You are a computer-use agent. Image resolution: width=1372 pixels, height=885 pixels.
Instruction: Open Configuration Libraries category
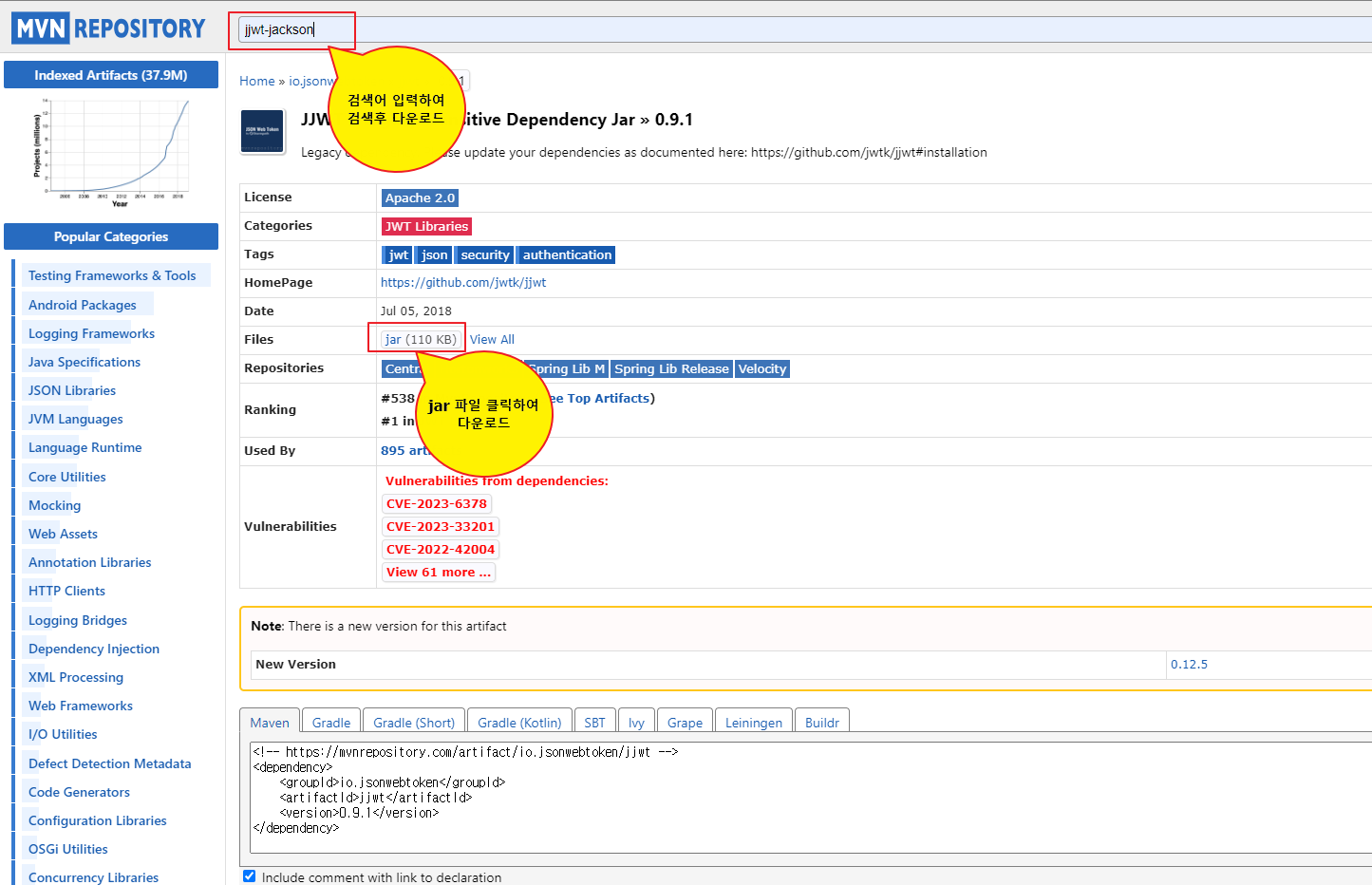pos(98,820)
